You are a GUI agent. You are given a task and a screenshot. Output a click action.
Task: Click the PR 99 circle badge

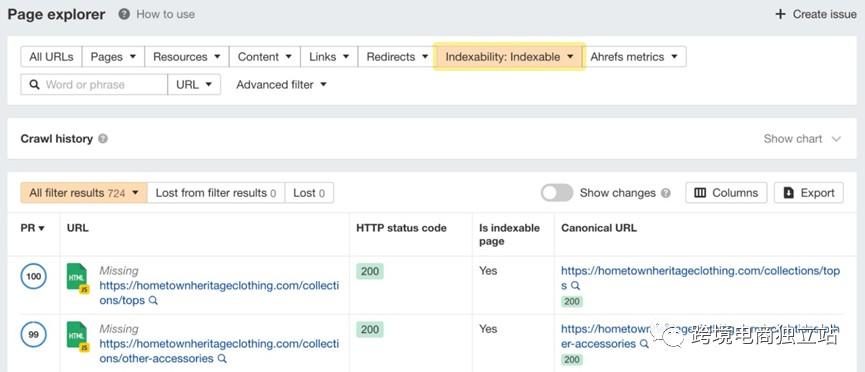coord(34,334)
